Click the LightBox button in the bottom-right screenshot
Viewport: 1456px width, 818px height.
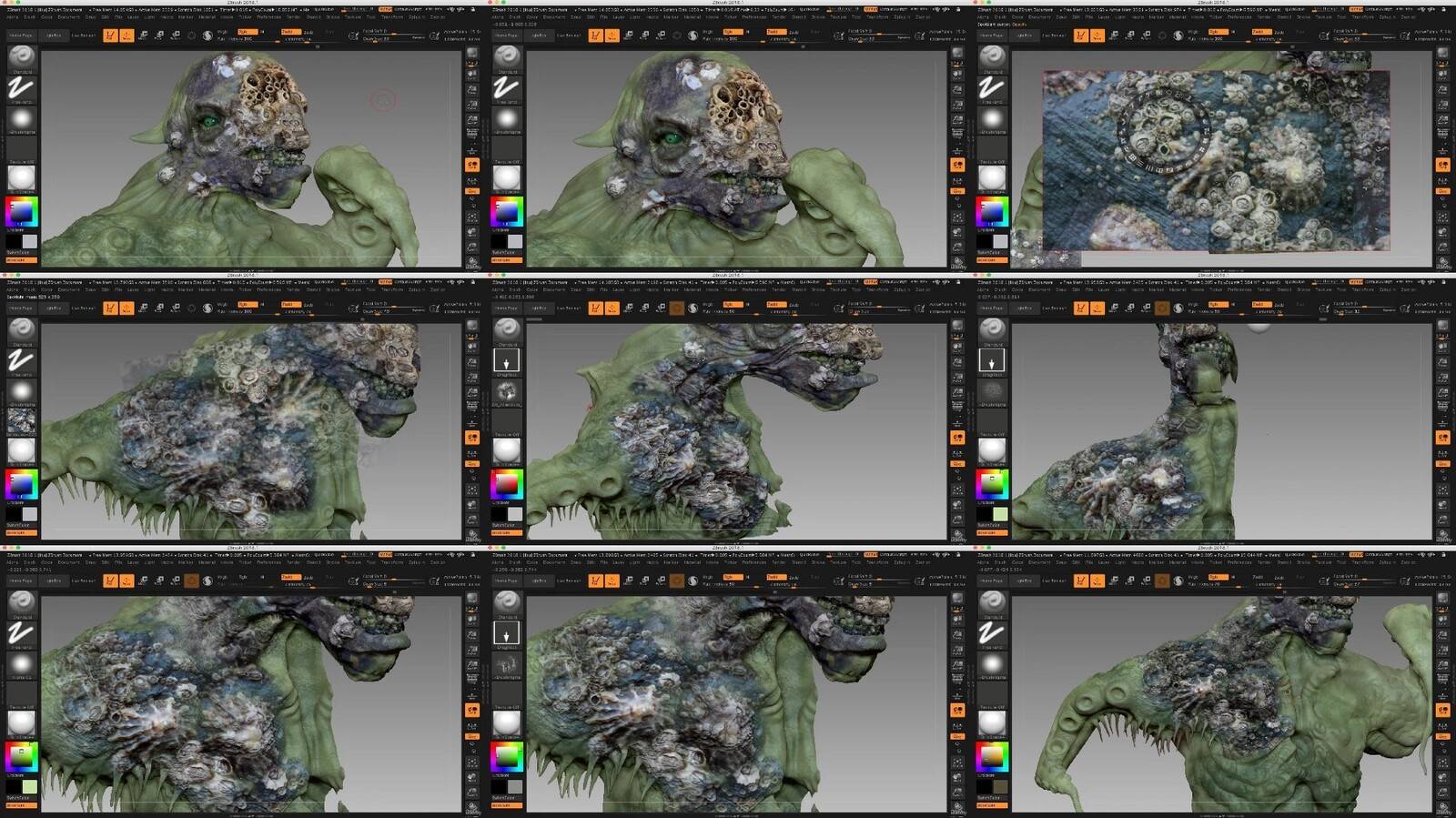coord(1024,581)
